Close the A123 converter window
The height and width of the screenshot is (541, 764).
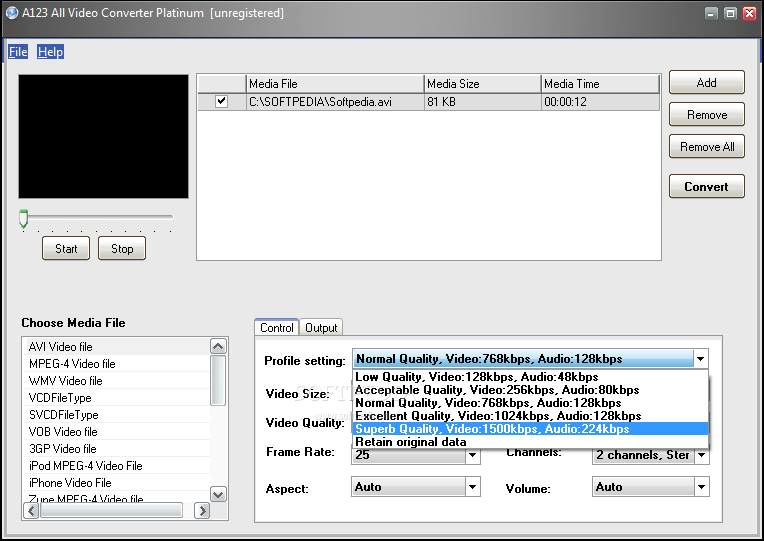coord(749,13)
